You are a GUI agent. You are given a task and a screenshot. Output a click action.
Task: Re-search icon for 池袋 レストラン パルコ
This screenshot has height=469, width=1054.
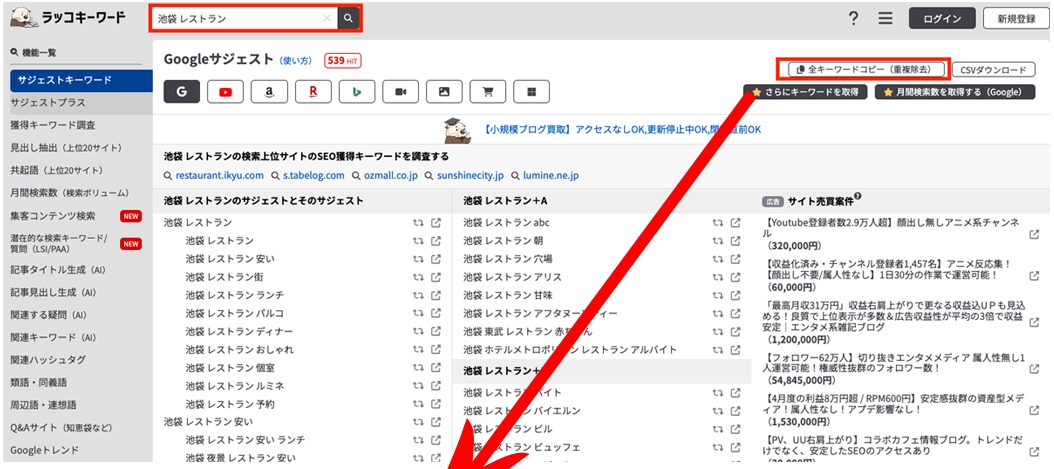coord(418,313)
